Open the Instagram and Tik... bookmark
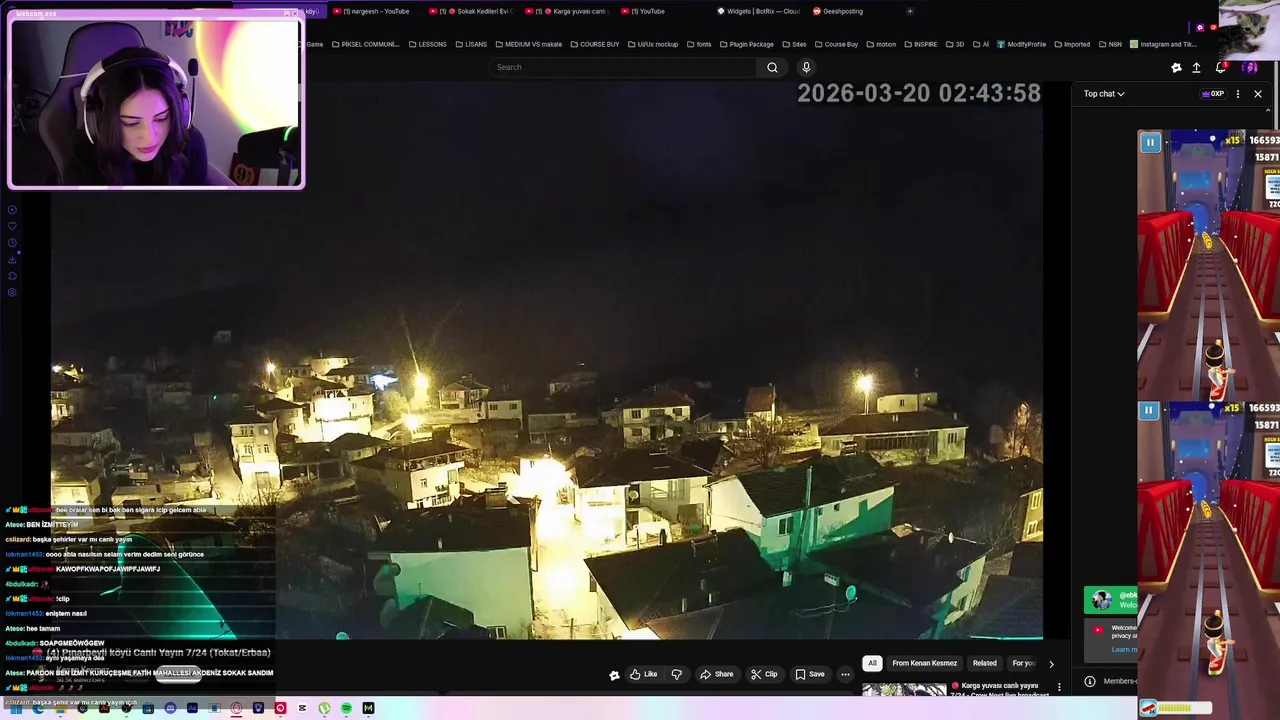 pos(1163,44)
